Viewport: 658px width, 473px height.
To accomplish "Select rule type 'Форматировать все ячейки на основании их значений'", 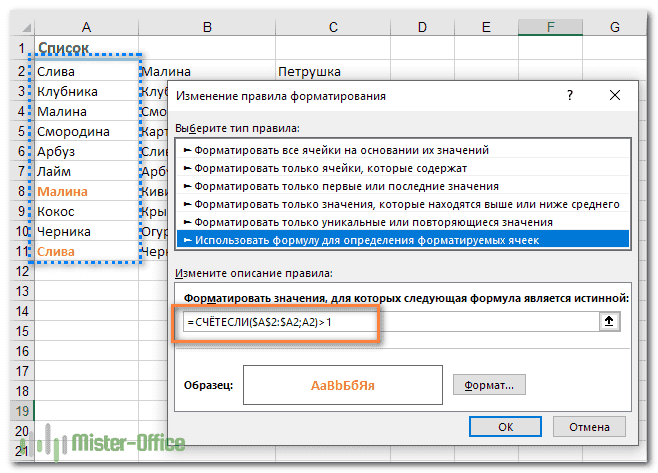I will tap(403, 150).
